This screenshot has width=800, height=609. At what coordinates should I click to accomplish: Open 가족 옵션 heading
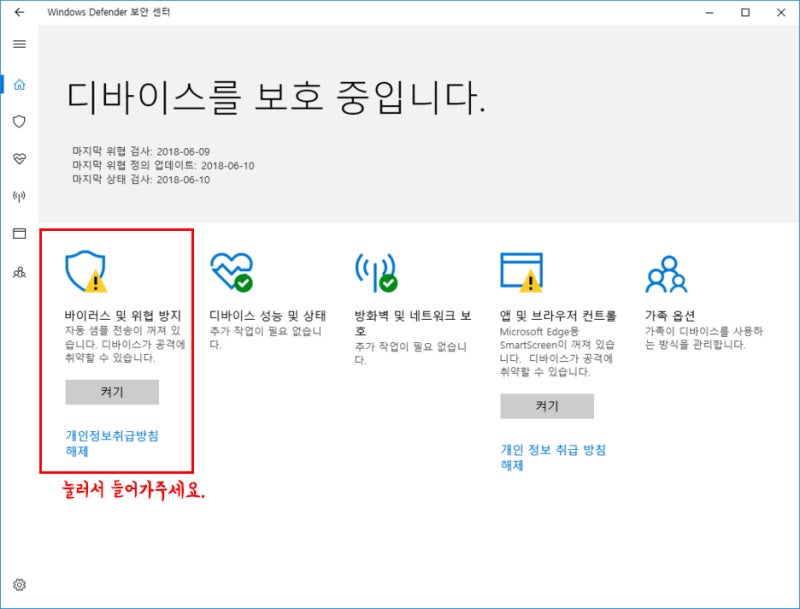click(x=669, y=316)
